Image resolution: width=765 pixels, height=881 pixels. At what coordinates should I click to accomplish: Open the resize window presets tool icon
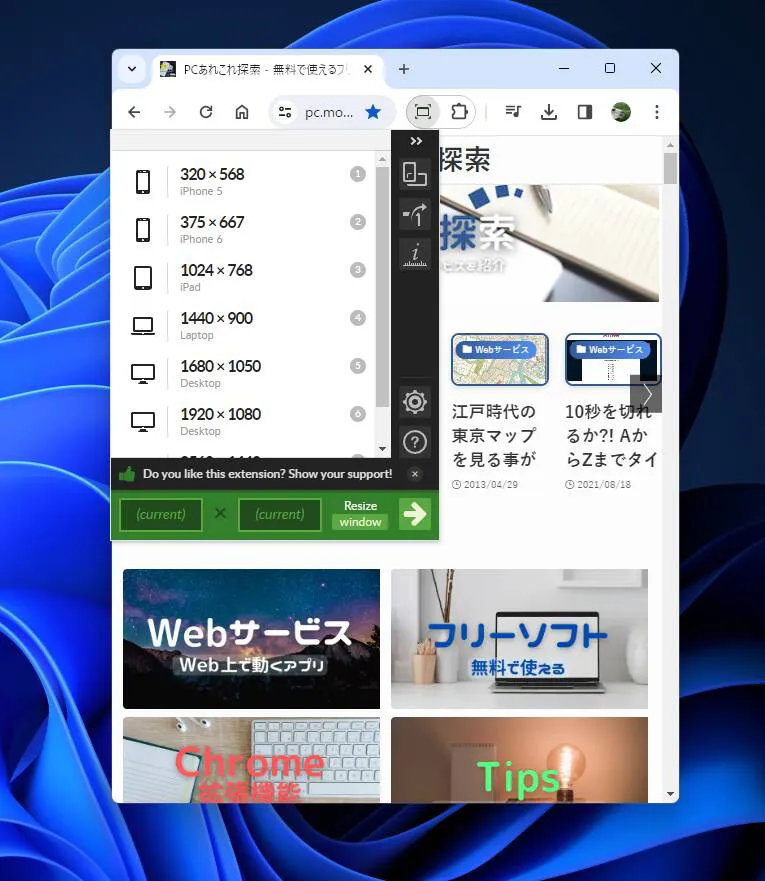(415, 174)
